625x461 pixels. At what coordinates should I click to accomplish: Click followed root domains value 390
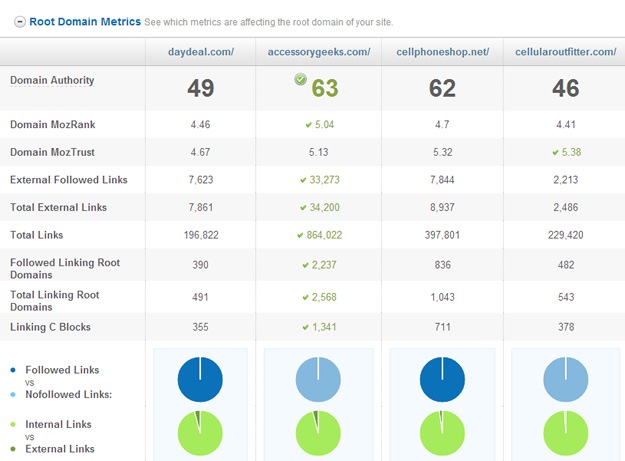coord(200,265)
